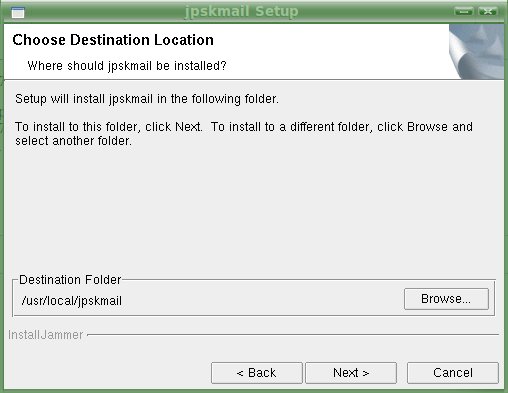Click the Browse... button
Screen dimensions: 508x393
click(x=446, y=299)
